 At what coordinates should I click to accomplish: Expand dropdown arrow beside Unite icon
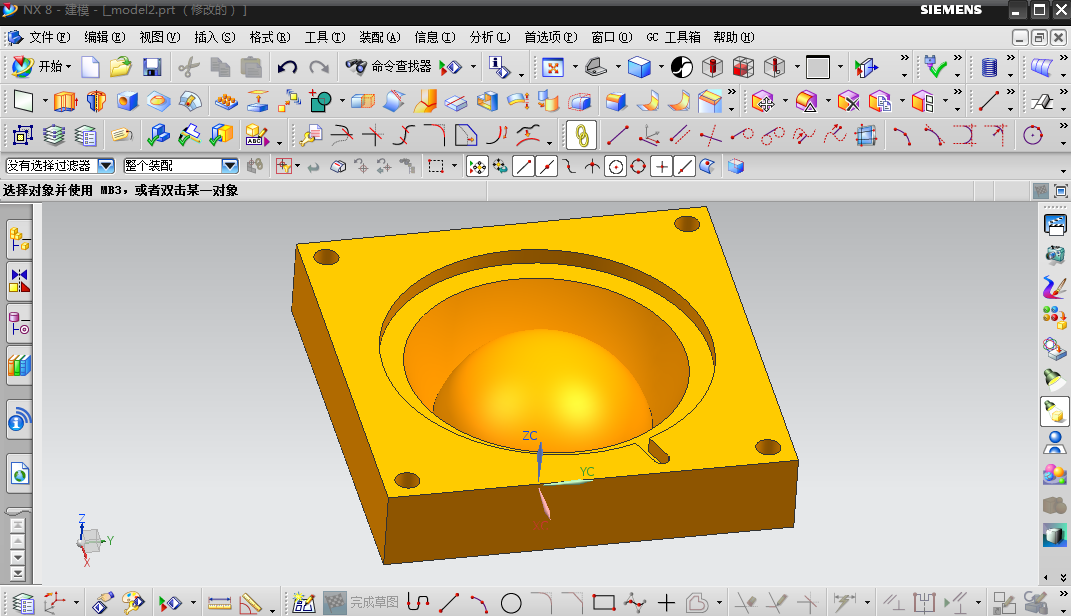tap(342, 102)
